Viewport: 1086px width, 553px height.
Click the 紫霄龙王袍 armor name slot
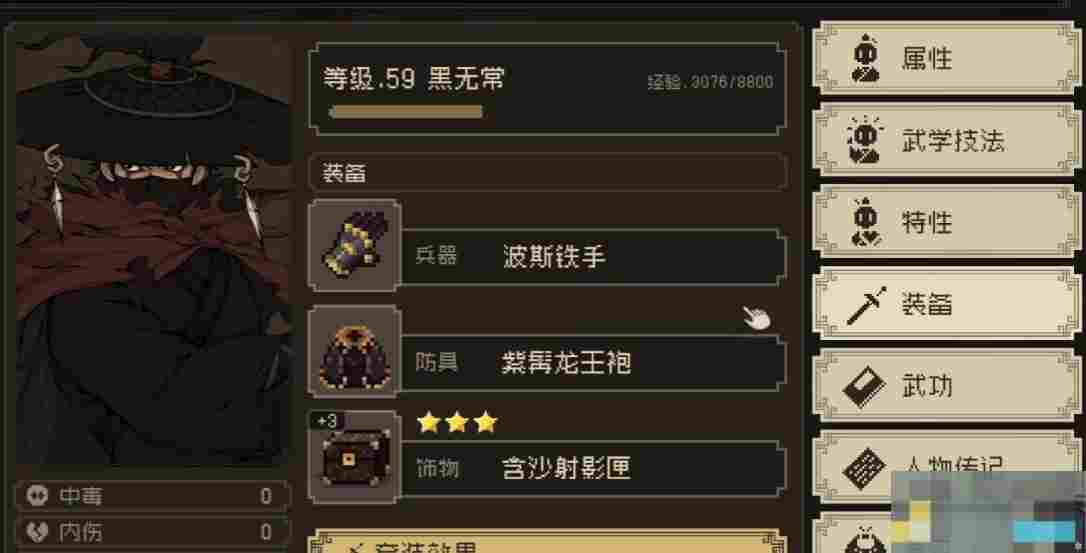click(x=593, y=362)
